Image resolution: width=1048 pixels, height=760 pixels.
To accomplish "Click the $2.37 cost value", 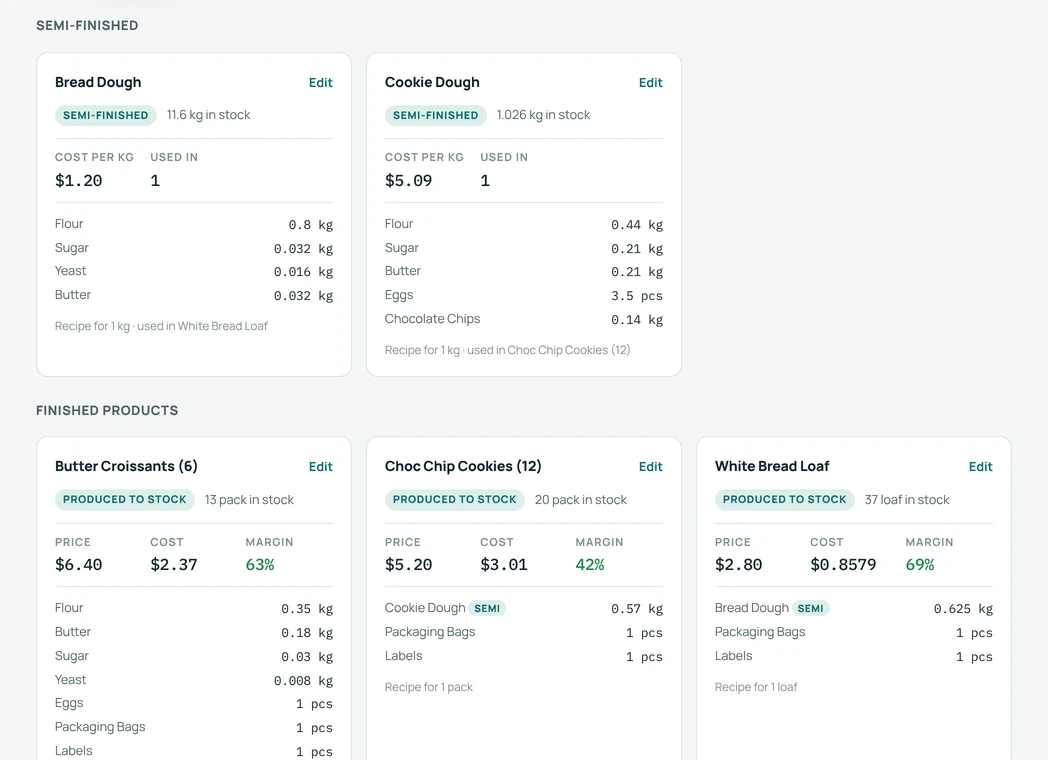I will (x=174, y=565).
